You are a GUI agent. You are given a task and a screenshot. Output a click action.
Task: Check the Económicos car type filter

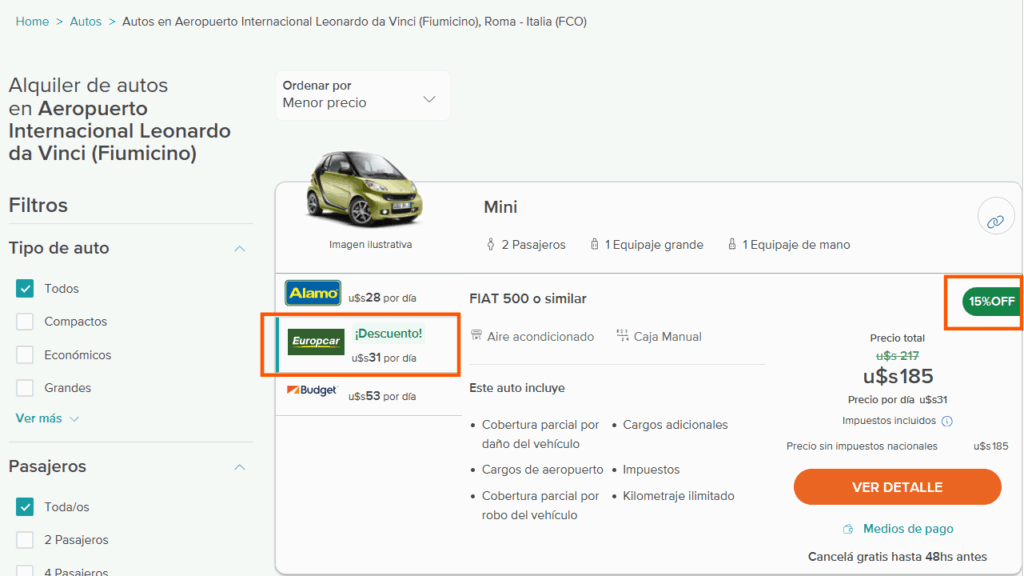click(25, 354)
